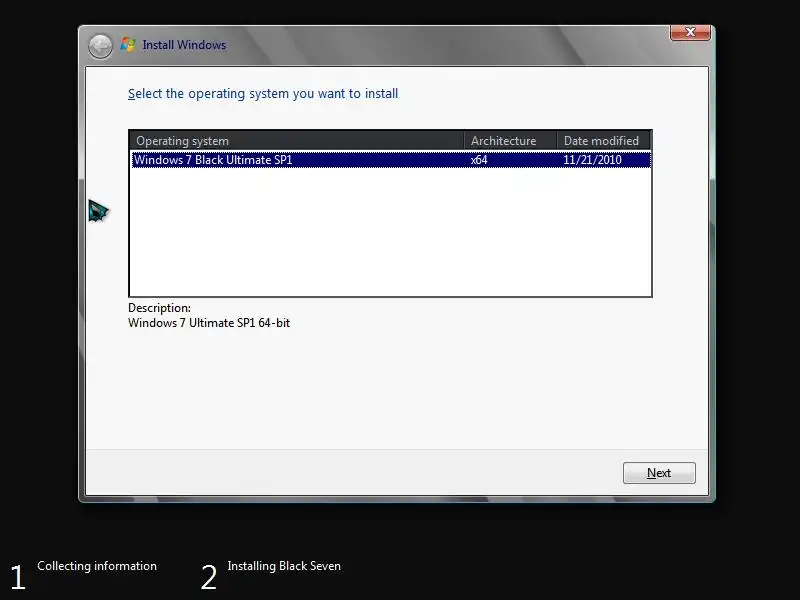800x600 pixels.
Task: Select the Windows 7 Black Ultimate SP1 row
Action: 391,160
